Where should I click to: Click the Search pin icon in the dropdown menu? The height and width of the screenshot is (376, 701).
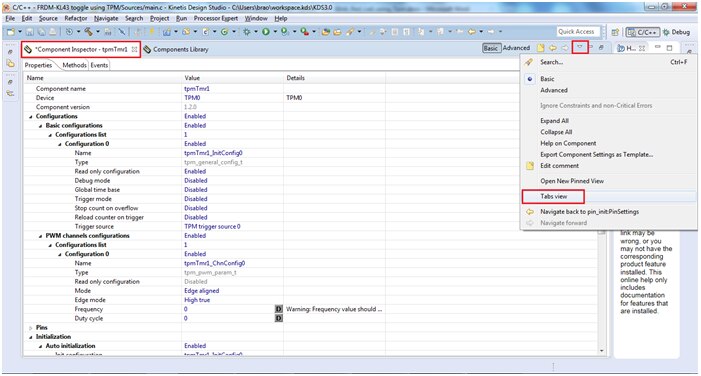tap(529, 63)
